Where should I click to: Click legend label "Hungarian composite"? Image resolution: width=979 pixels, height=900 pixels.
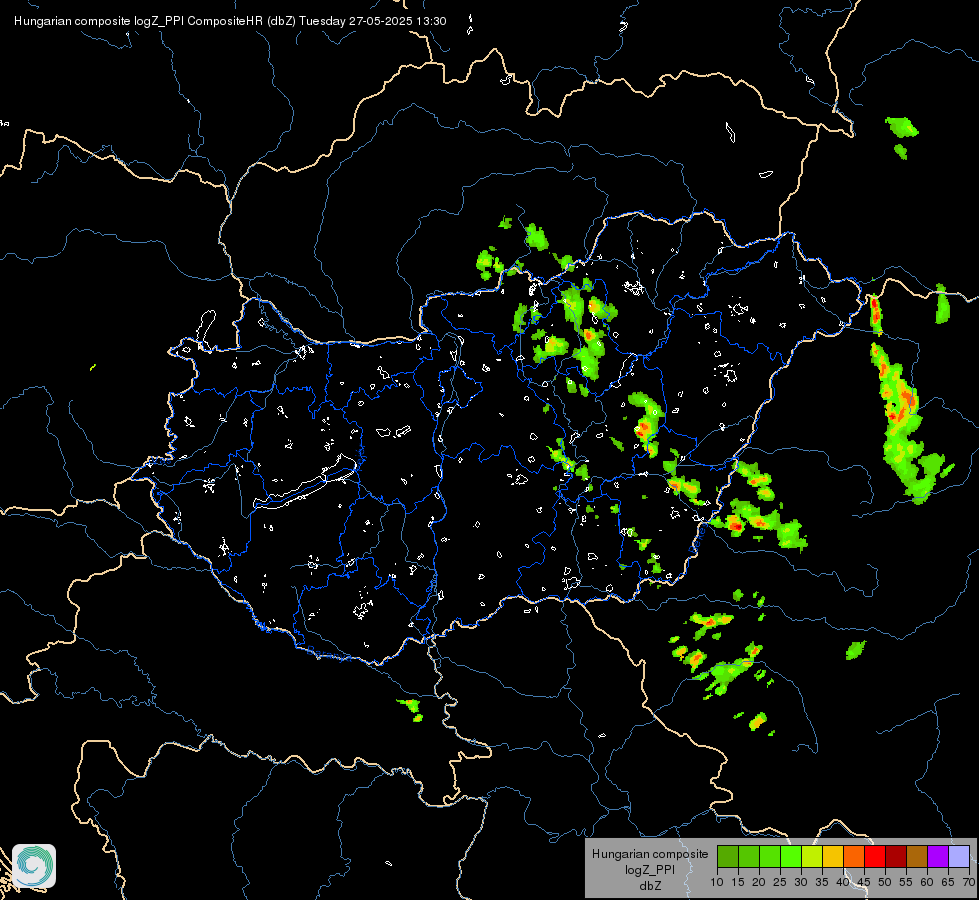point(650,854)
